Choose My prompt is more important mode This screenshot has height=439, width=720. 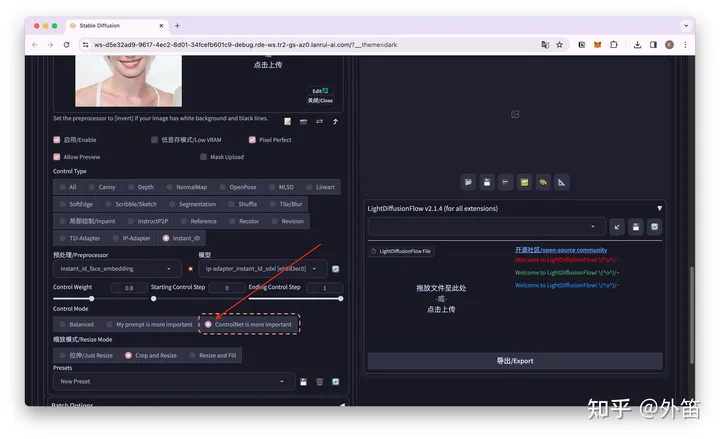(x=149, y=325)
